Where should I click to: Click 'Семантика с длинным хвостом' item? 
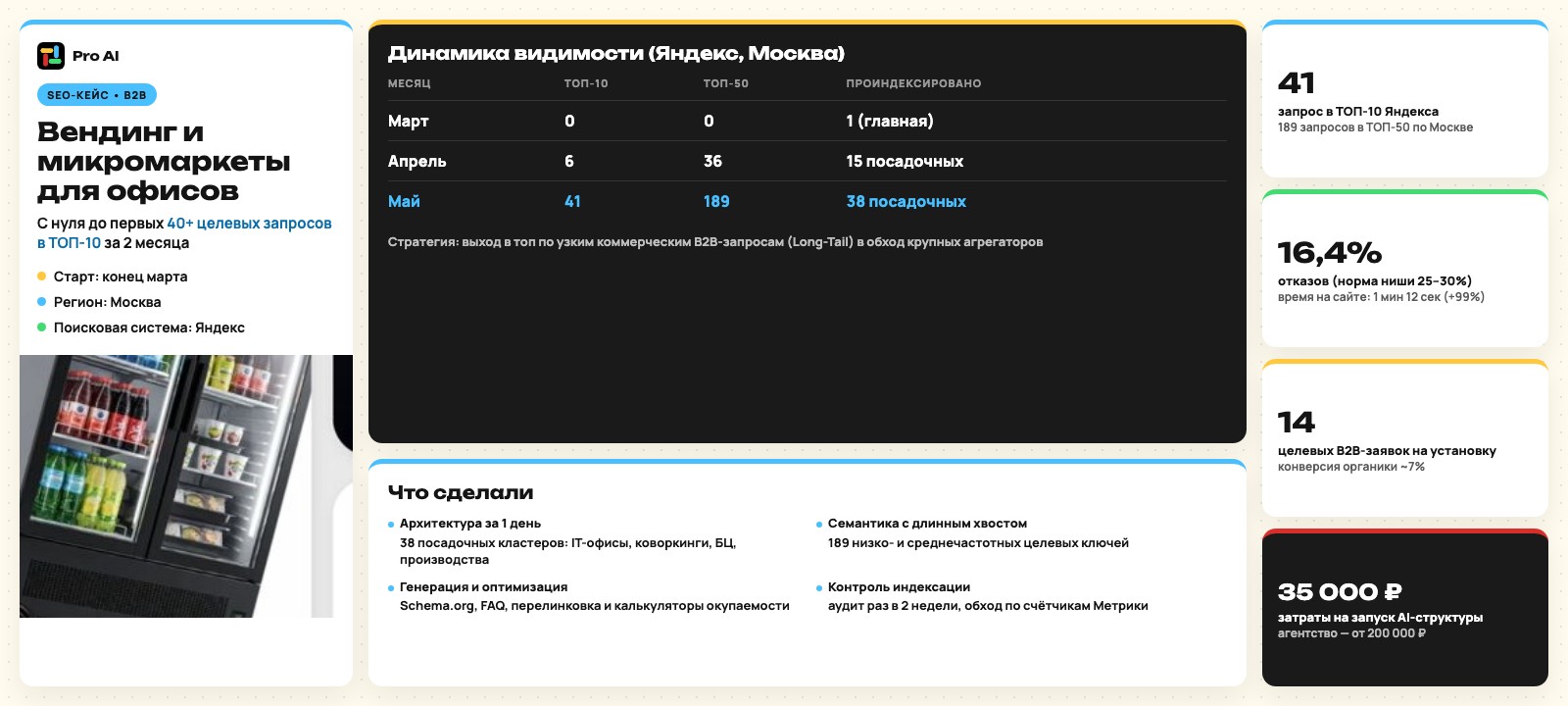coord(927,524)
